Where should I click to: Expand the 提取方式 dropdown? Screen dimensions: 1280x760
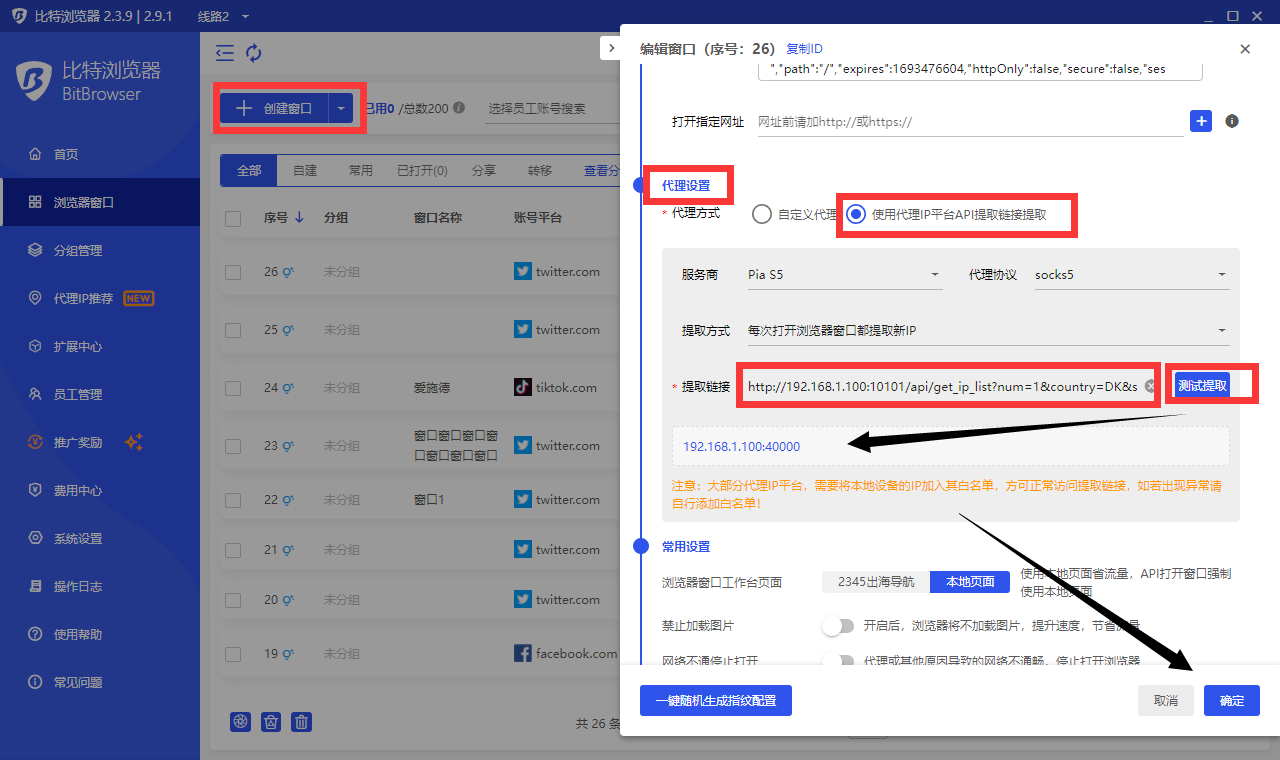tap(987, 331)
